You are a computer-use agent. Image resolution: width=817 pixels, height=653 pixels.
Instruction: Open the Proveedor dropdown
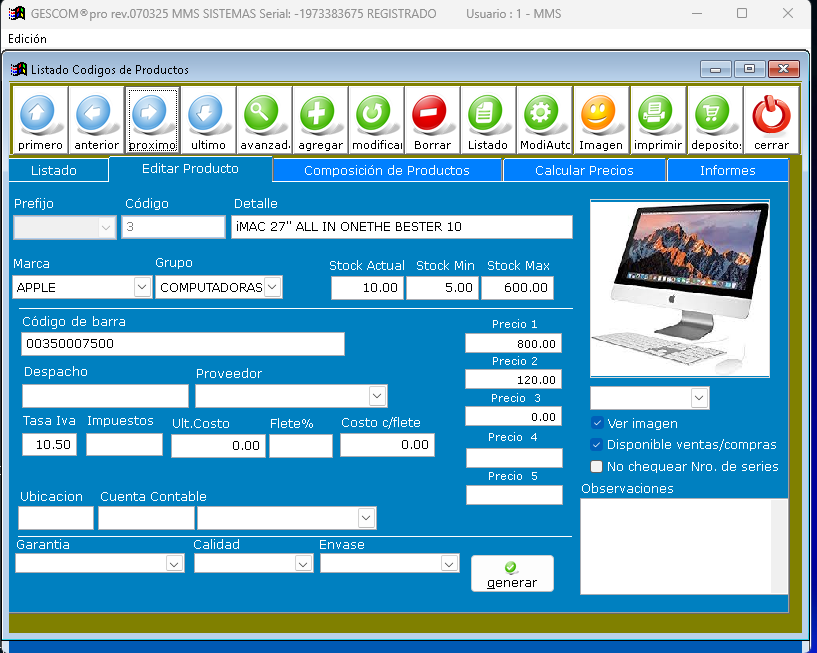(x=378, y=396)
